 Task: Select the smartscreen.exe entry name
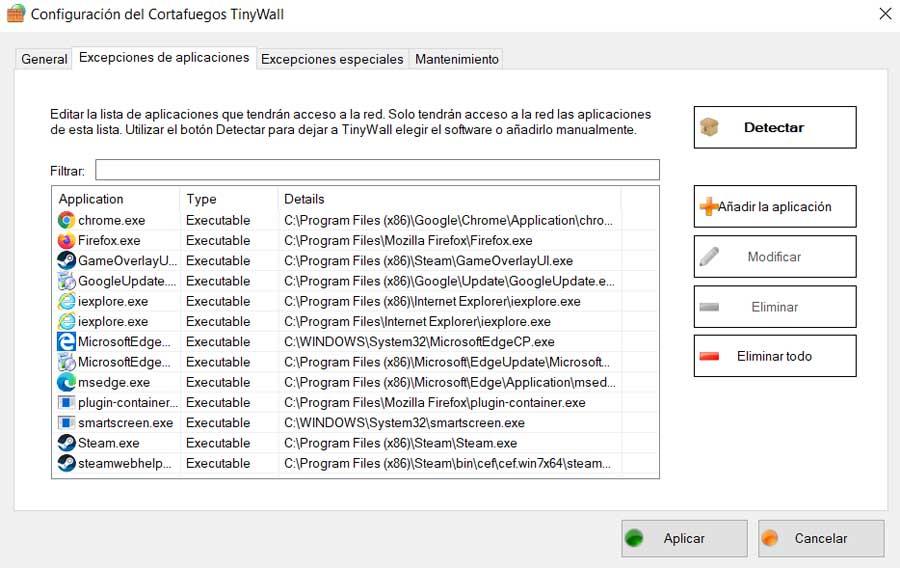[125, 423]
